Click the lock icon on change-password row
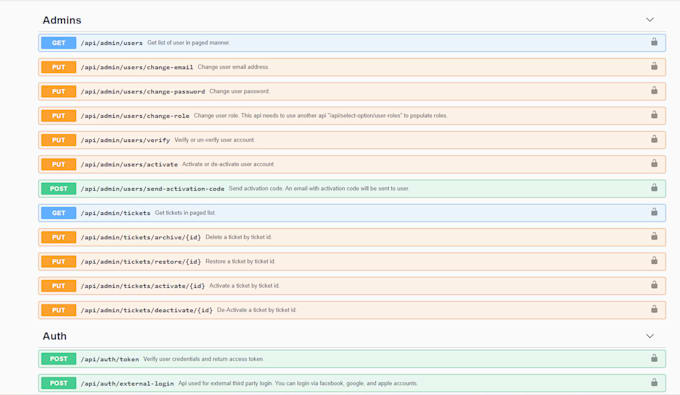 (654, 91)
